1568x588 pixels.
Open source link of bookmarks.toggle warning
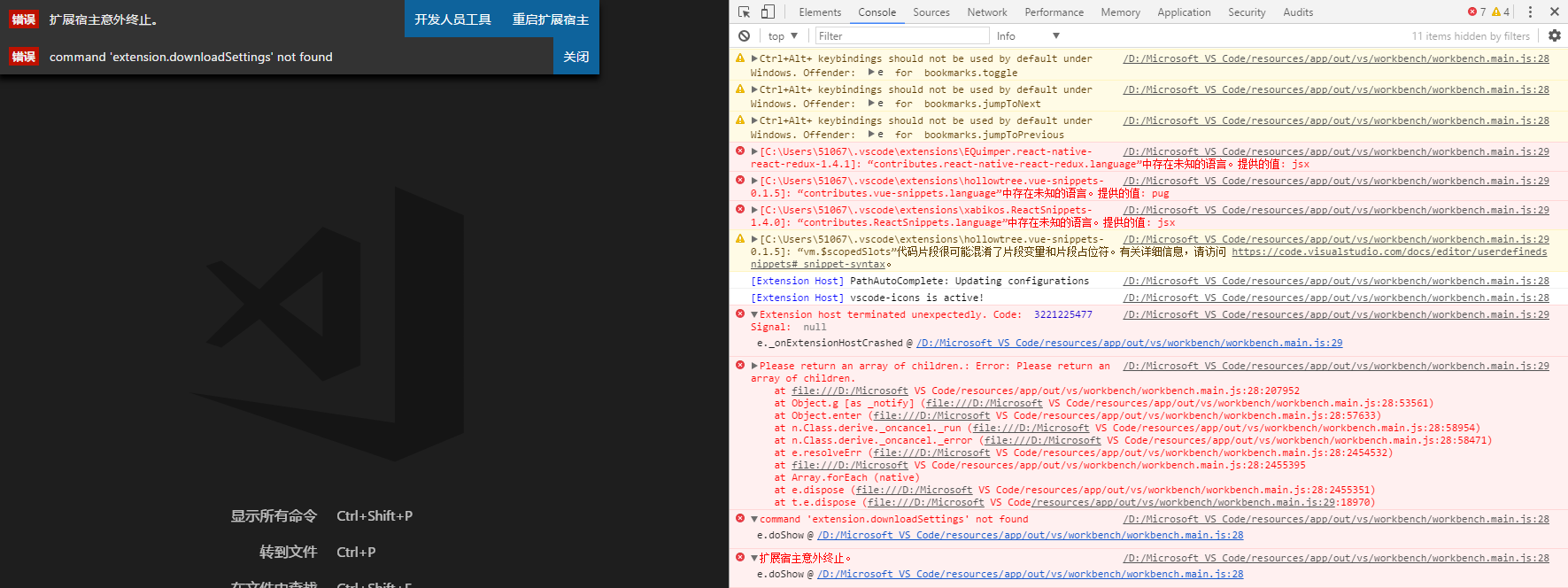click(x=1336, y=58)
